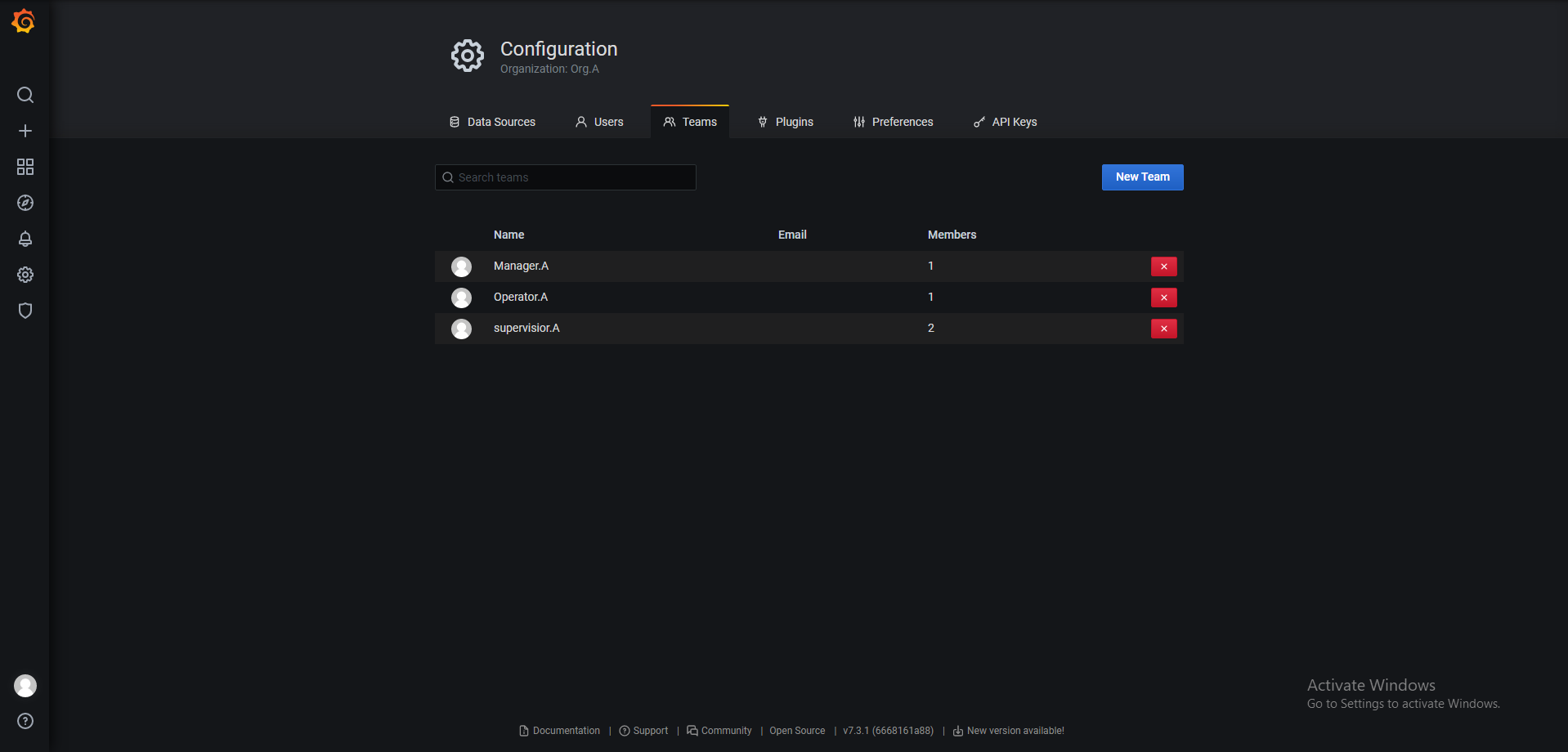This screenshot has height=752, width=1568.
Task: Click the supervisior.A team avatar
Action: pos(462,329)
